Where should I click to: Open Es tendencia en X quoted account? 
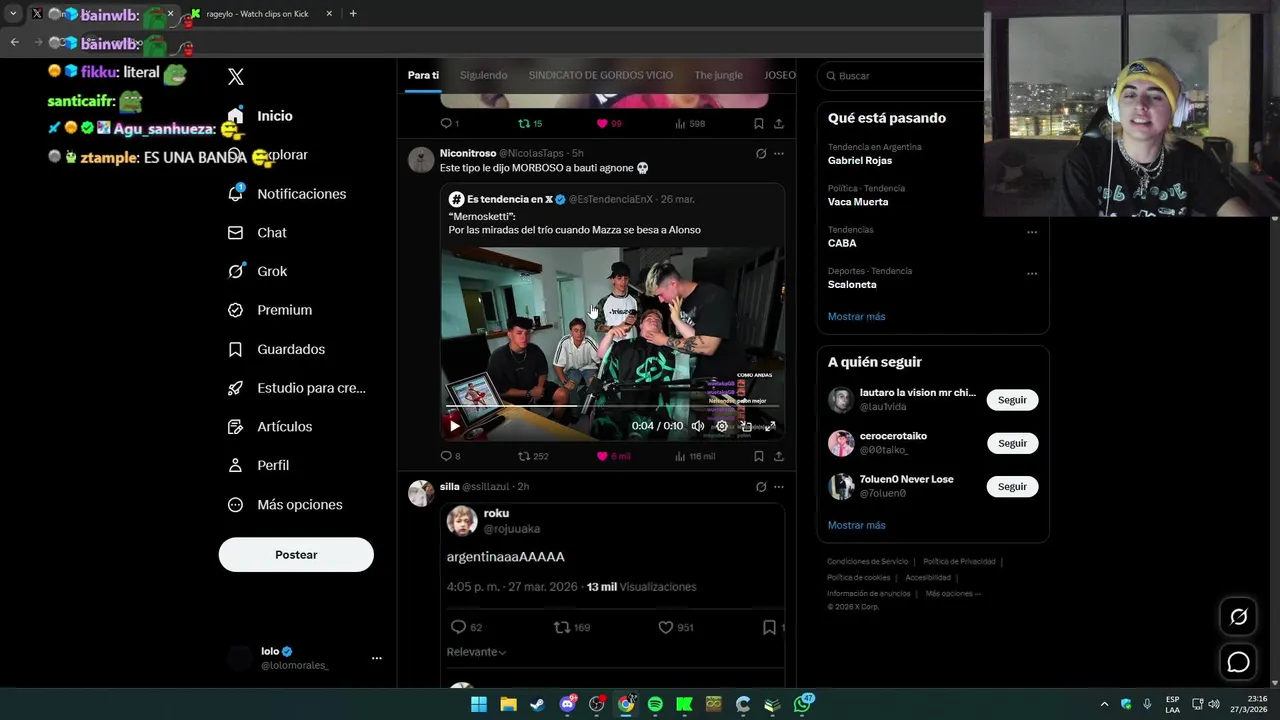click(x=509, y=200)
